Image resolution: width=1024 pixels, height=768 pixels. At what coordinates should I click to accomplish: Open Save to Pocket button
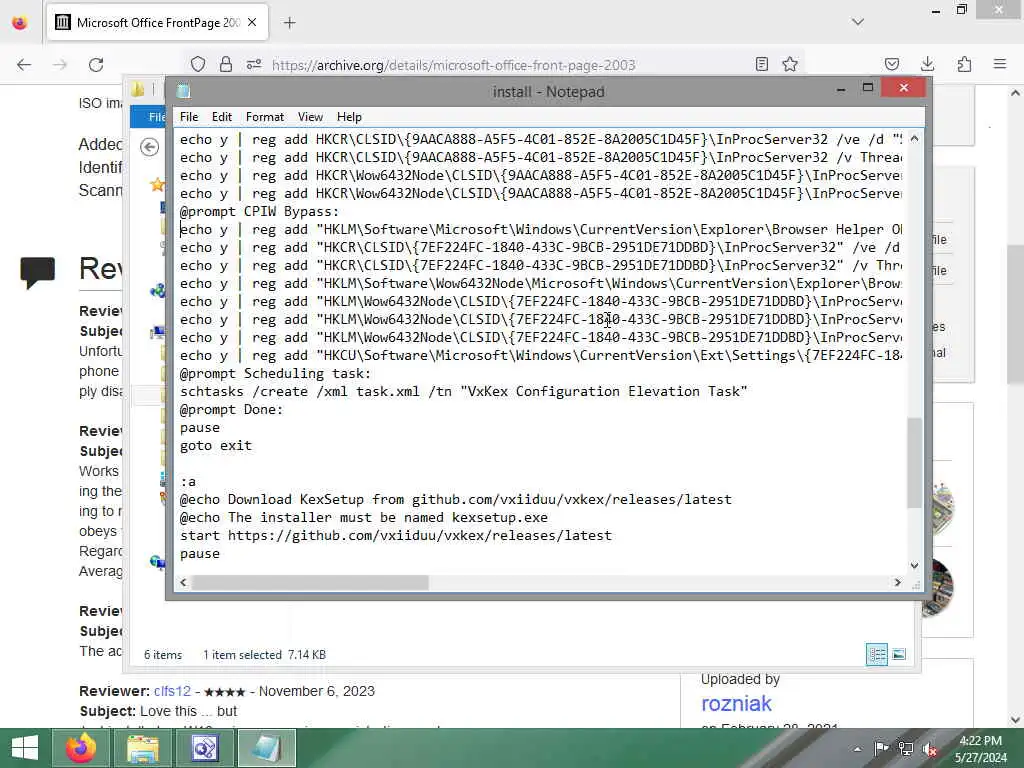(x=892, y=64)
